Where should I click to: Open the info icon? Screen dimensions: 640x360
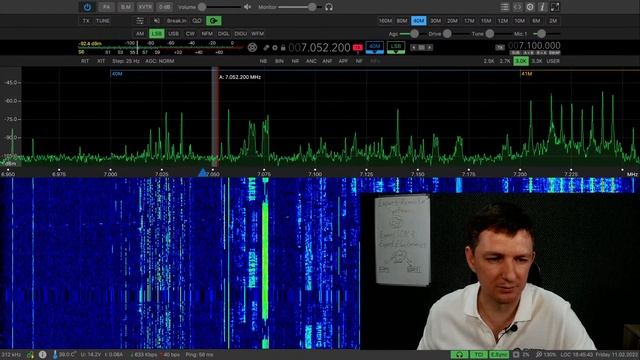tap(542, 7)
